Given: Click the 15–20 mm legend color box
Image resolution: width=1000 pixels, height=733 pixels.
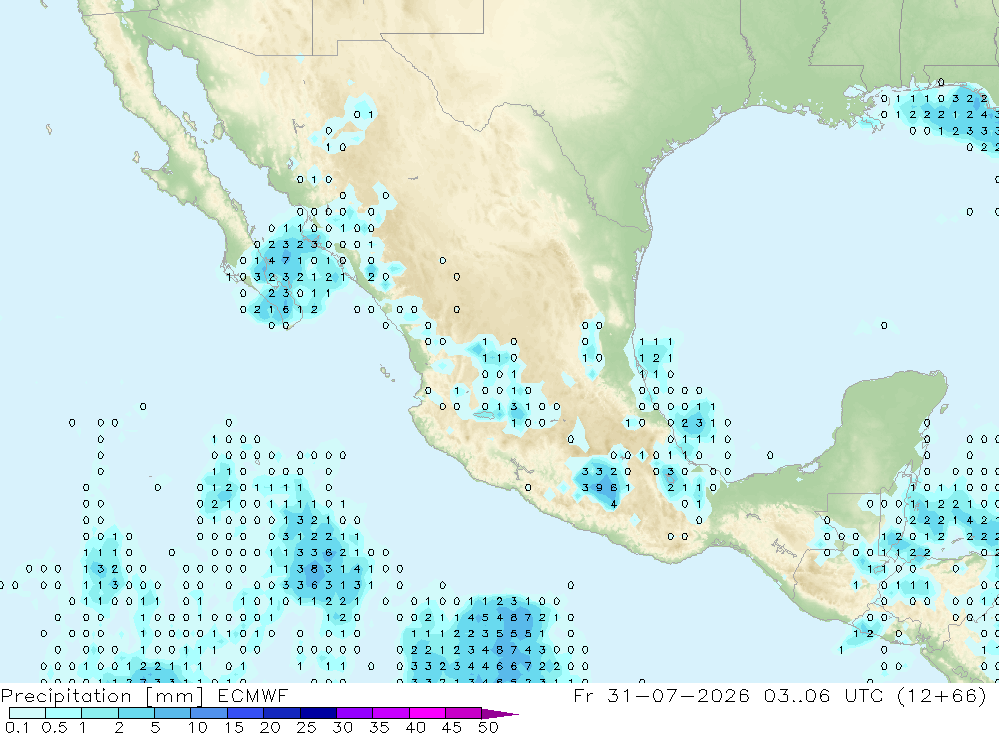Looking at the screenshot, I should [x=246, y=713].
